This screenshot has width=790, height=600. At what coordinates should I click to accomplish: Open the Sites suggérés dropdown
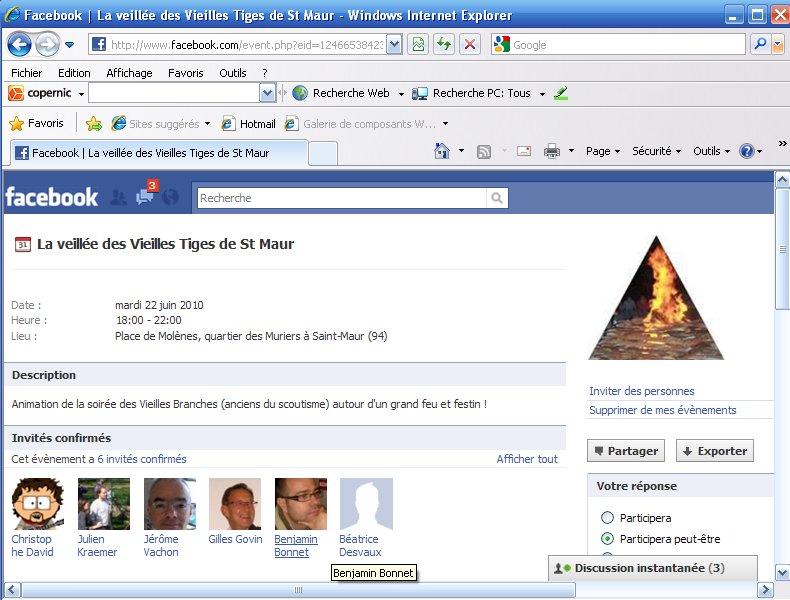[207, 123]
